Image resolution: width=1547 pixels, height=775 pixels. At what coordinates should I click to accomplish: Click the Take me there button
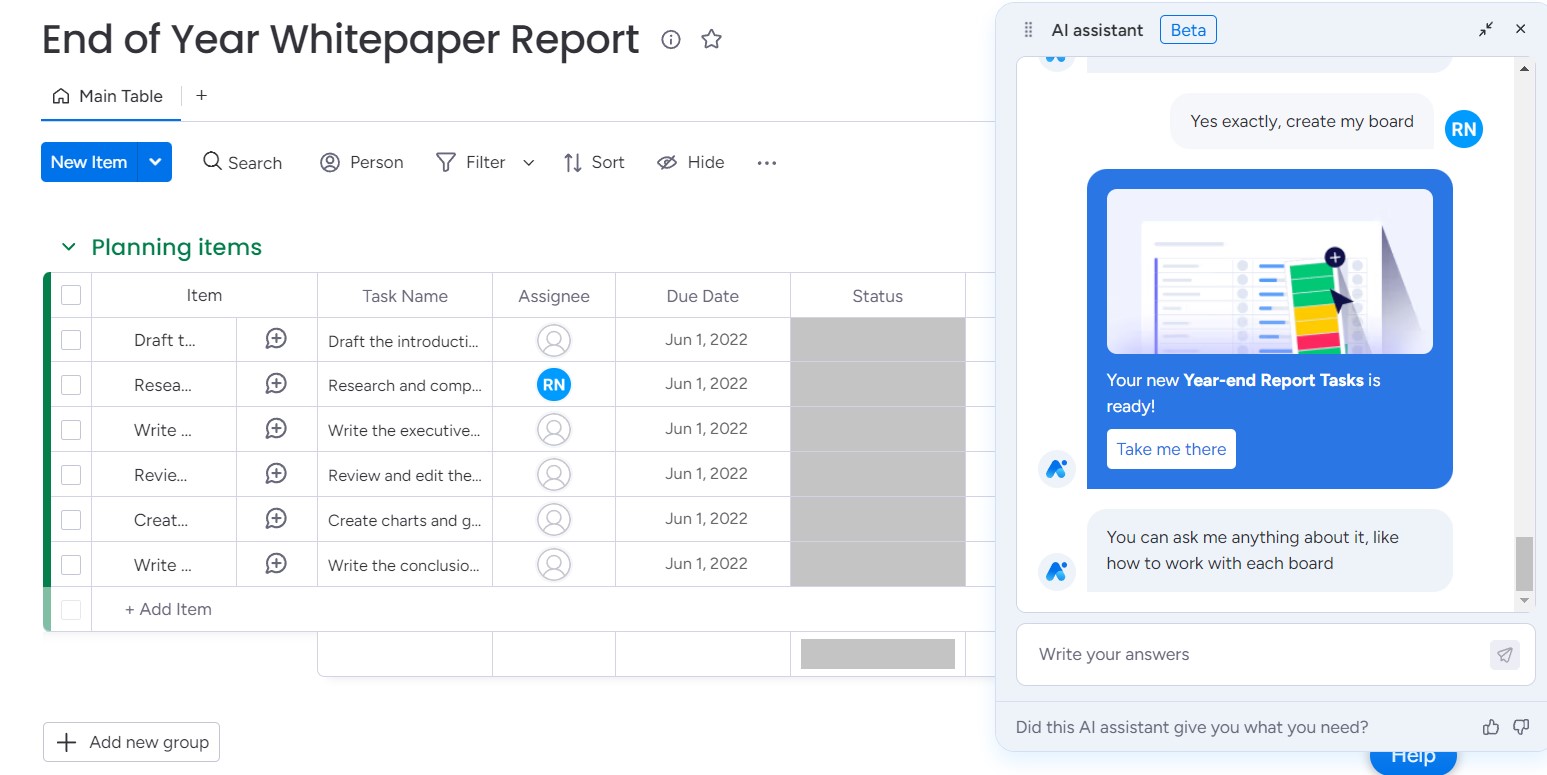1171,449
